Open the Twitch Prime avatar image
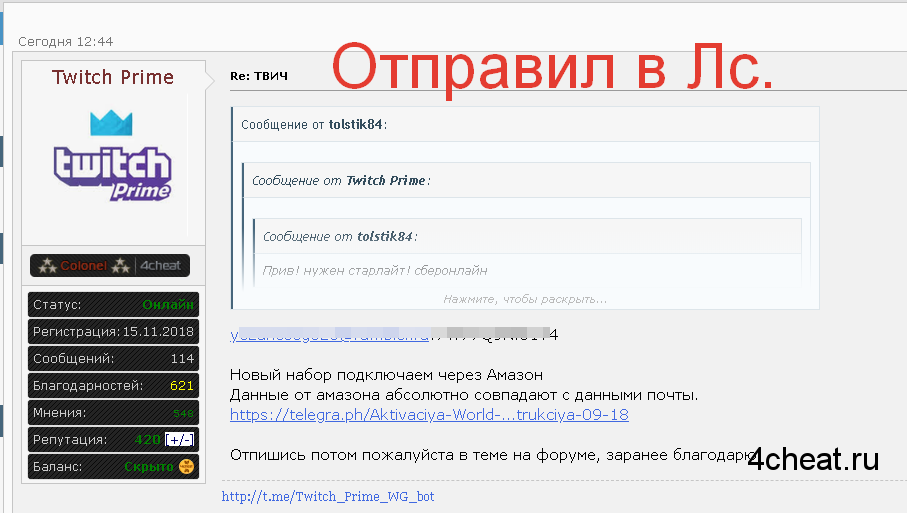 pos(113,155)
